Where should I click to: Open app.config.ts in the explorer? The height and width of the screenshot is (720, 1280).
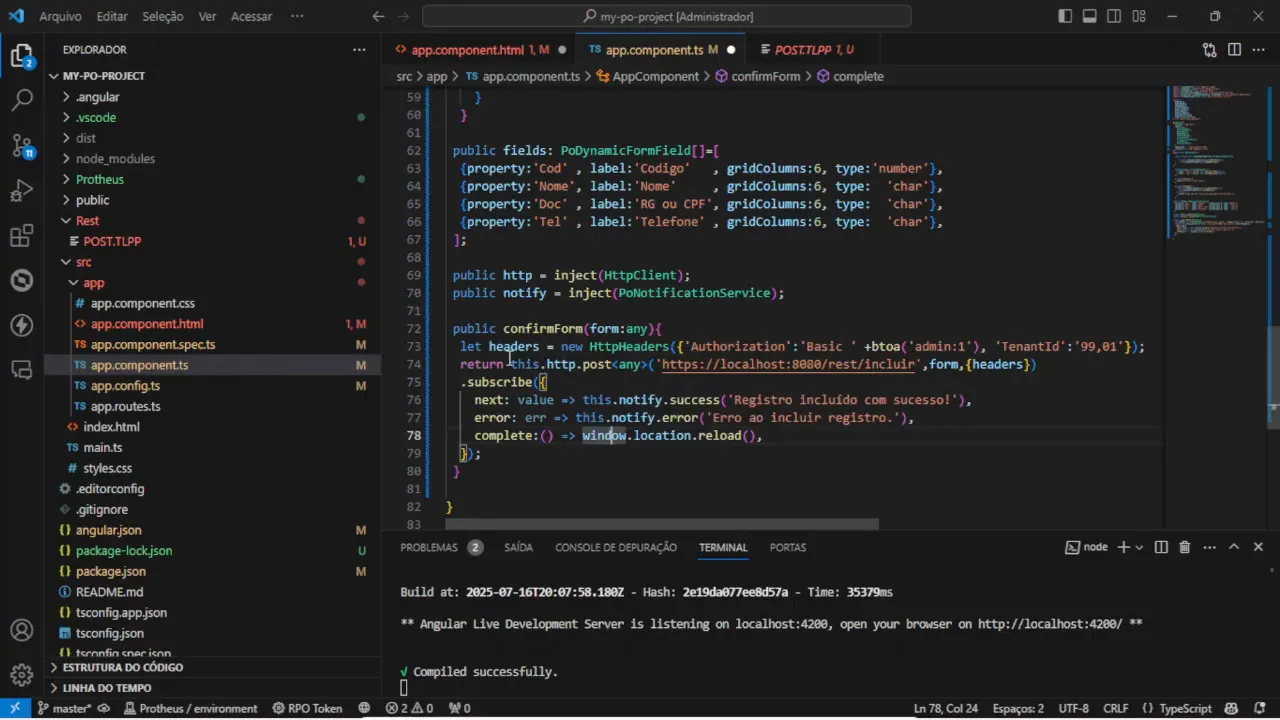pyautogui.click(x=125, y=386)
